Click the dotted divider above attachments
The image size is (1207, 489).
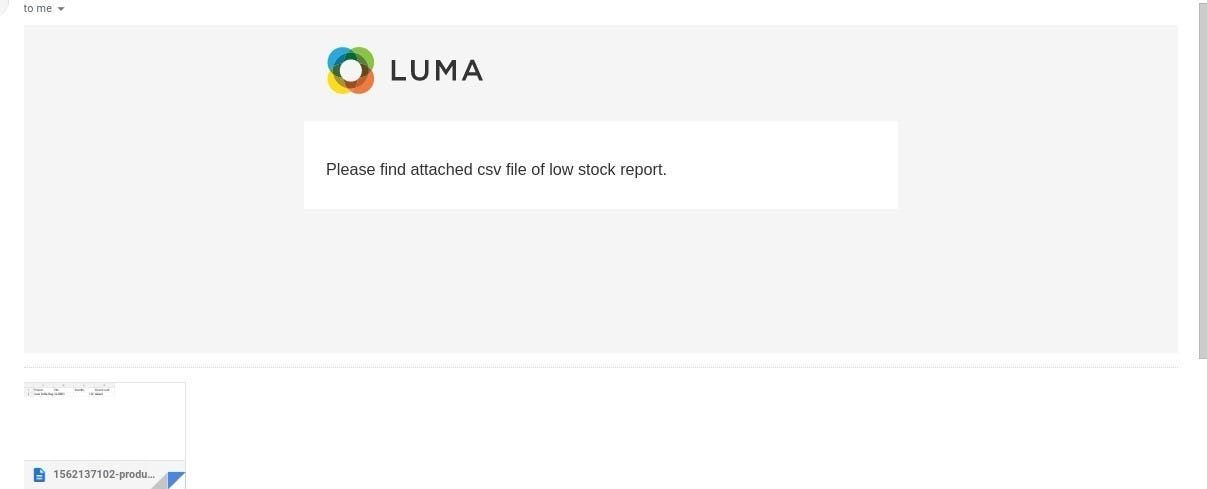tap(600, 367)
